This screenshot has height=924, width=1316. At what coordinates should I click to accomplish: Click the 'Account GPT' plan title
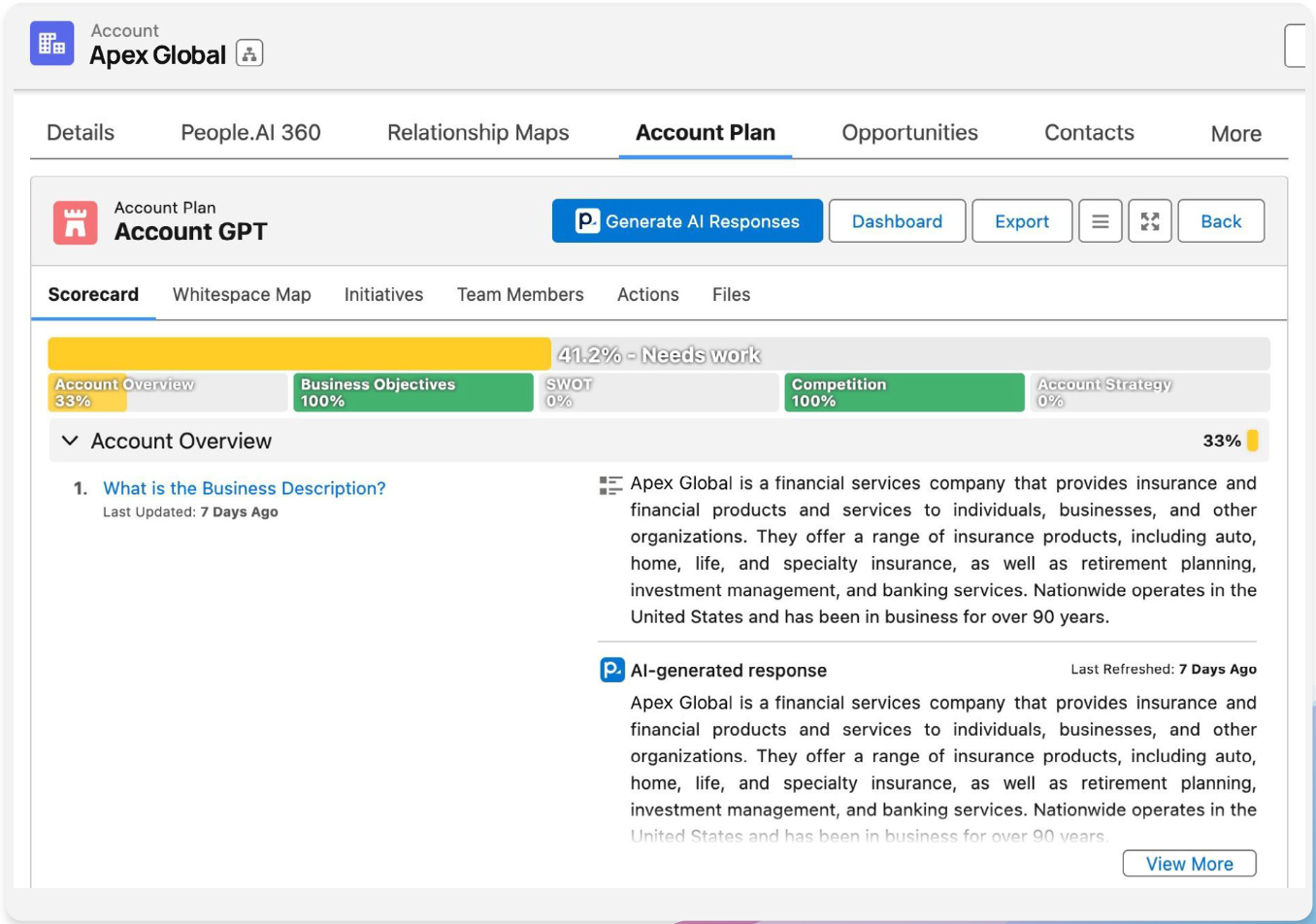pos(191,232)
